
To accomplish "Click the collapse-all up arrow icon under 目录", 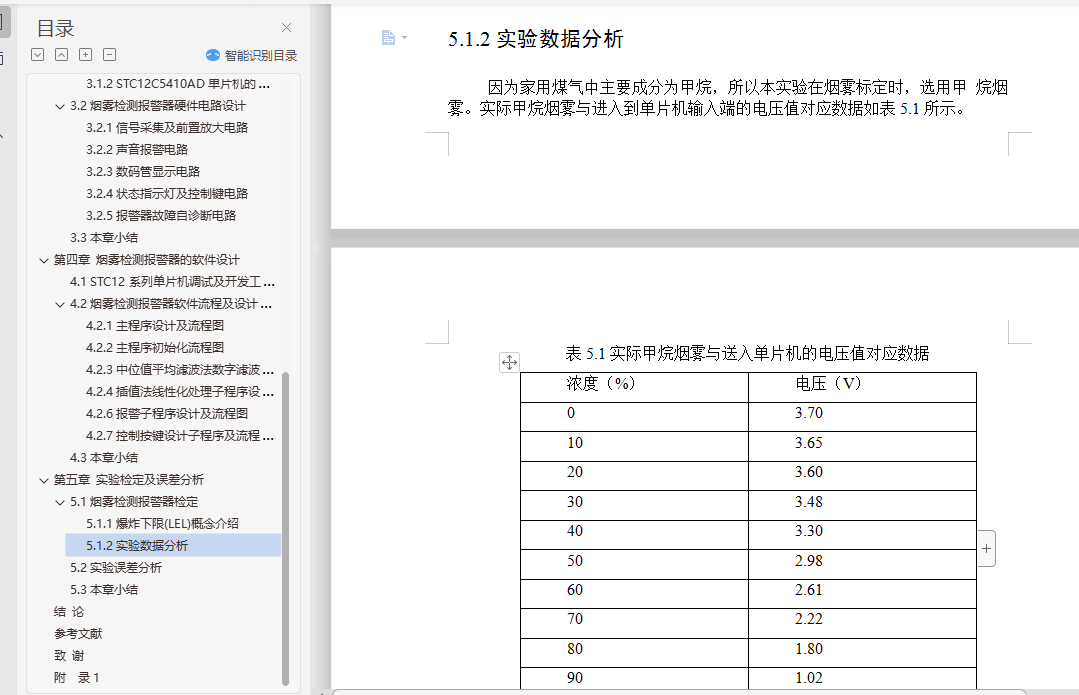I will point(61,54).
